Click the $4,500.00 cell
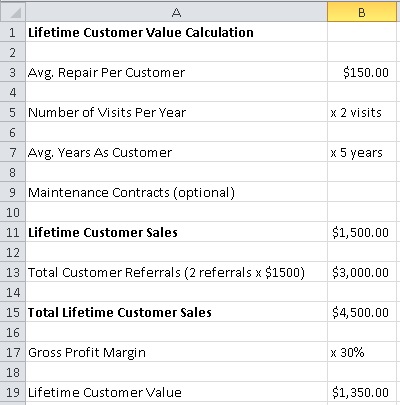 point(362,312)
